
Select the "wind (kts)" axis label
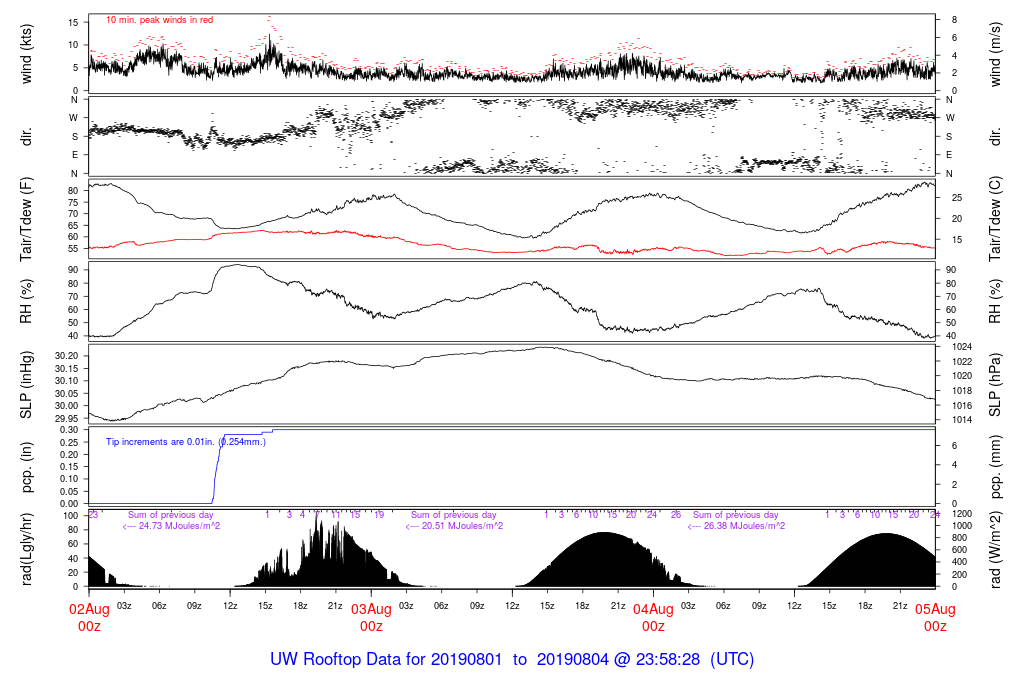(27, 53)
